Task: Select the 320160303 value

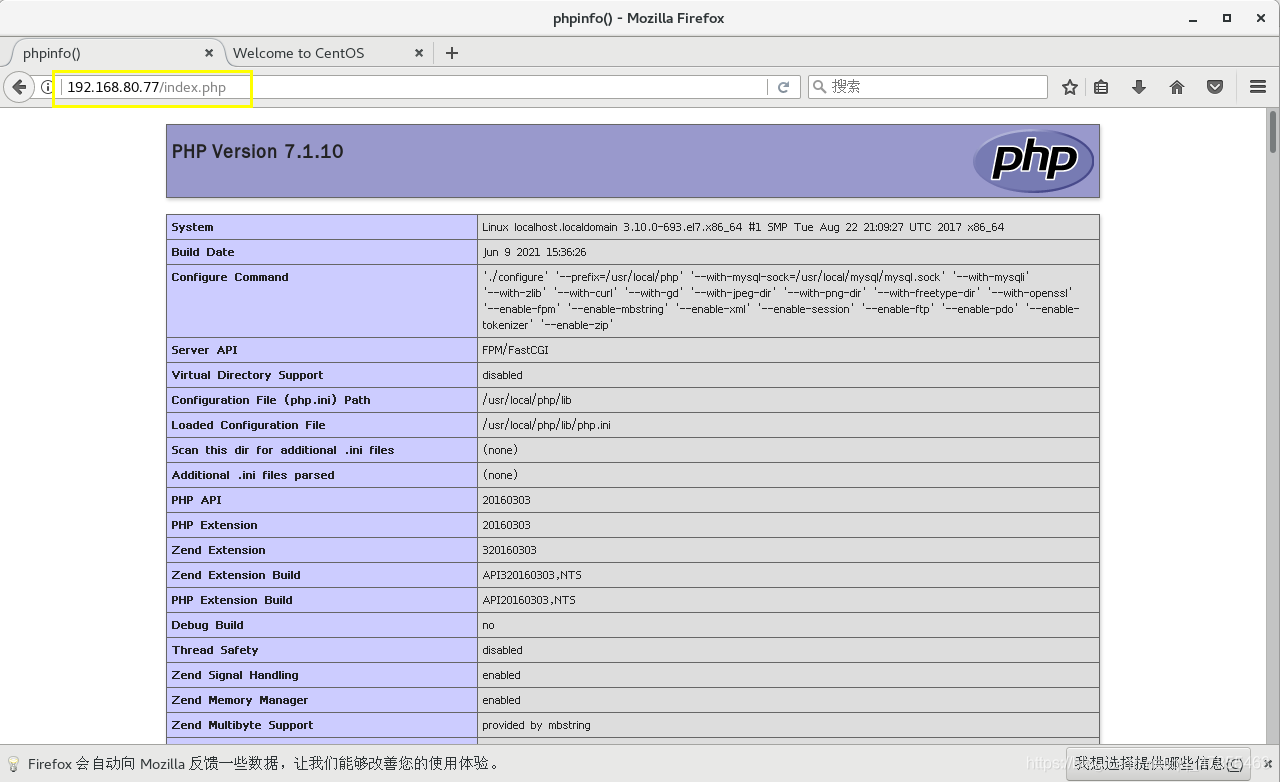Action: tap(509, 550)
